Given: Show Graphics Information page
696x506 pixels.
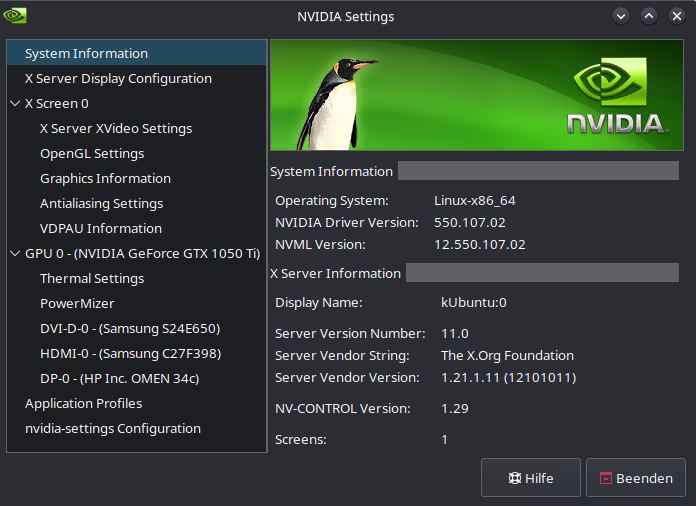Looking at the screenshot, I should coord(137,178).
